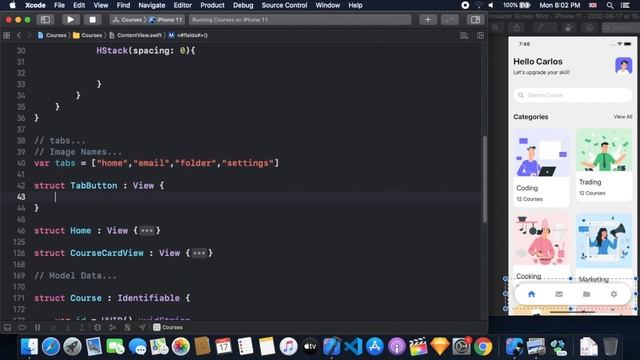The width and height of the screenshot is (640, 360).
Task: Open Final Cut Pro from Dock
Action: [x=418, y=347]
